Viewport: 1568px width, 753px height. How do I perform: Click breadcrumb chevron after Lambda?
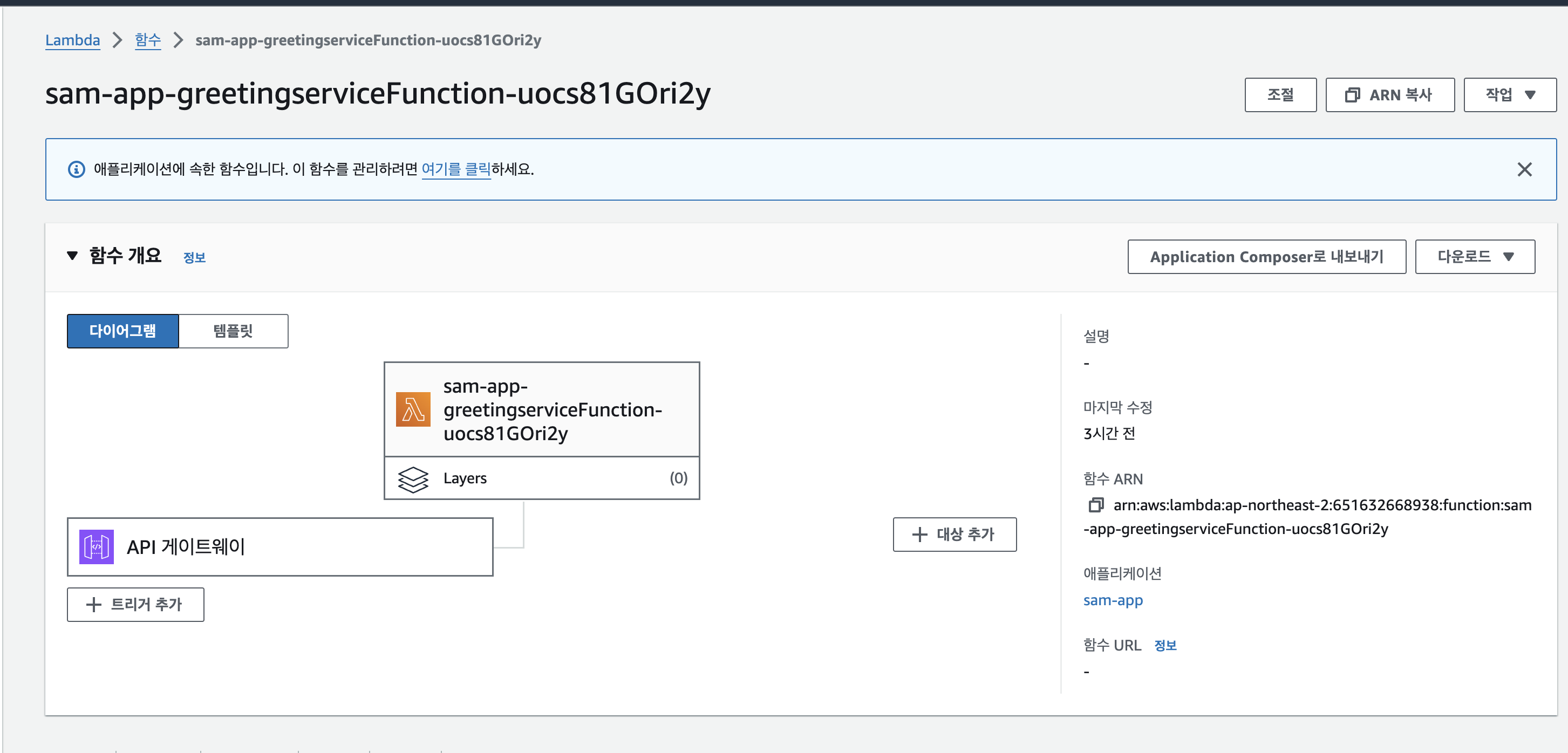(x=118, y=40)
